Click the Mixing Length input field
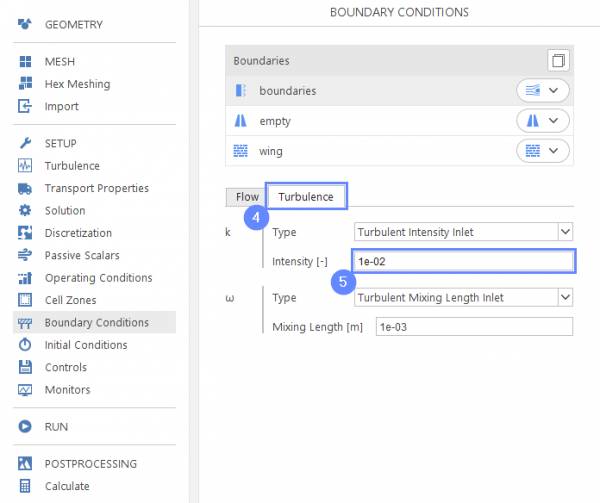This screenshot has height=503, width=600. coord(474,327)
